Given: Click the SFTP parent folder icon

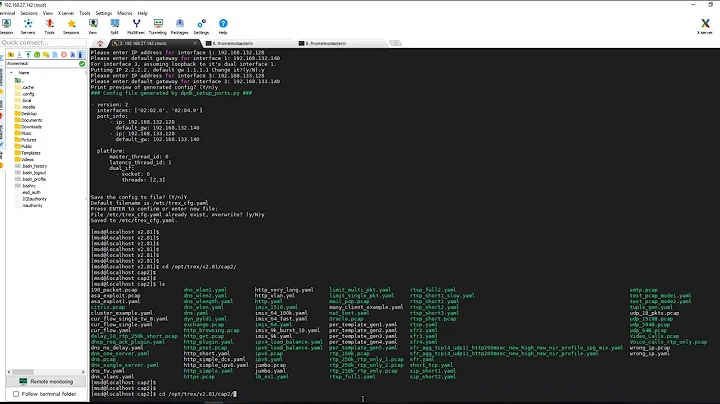Looking at the screenshot, I should tap(11, 55).
